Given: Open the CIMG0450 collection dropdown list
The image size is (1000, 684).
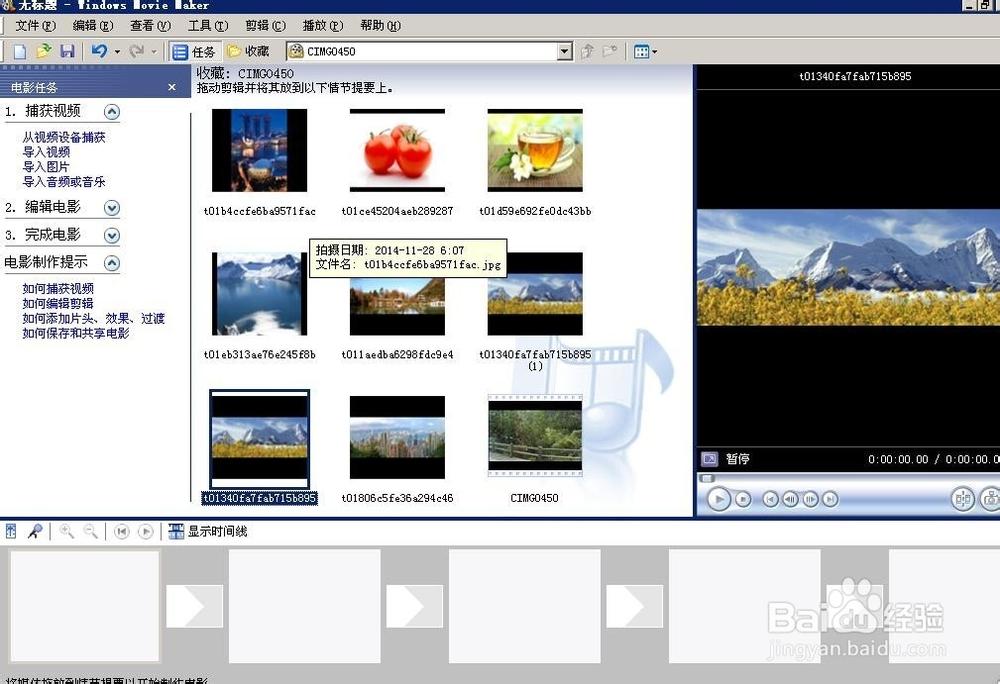Looking at the screenshot, I should 563,50.
